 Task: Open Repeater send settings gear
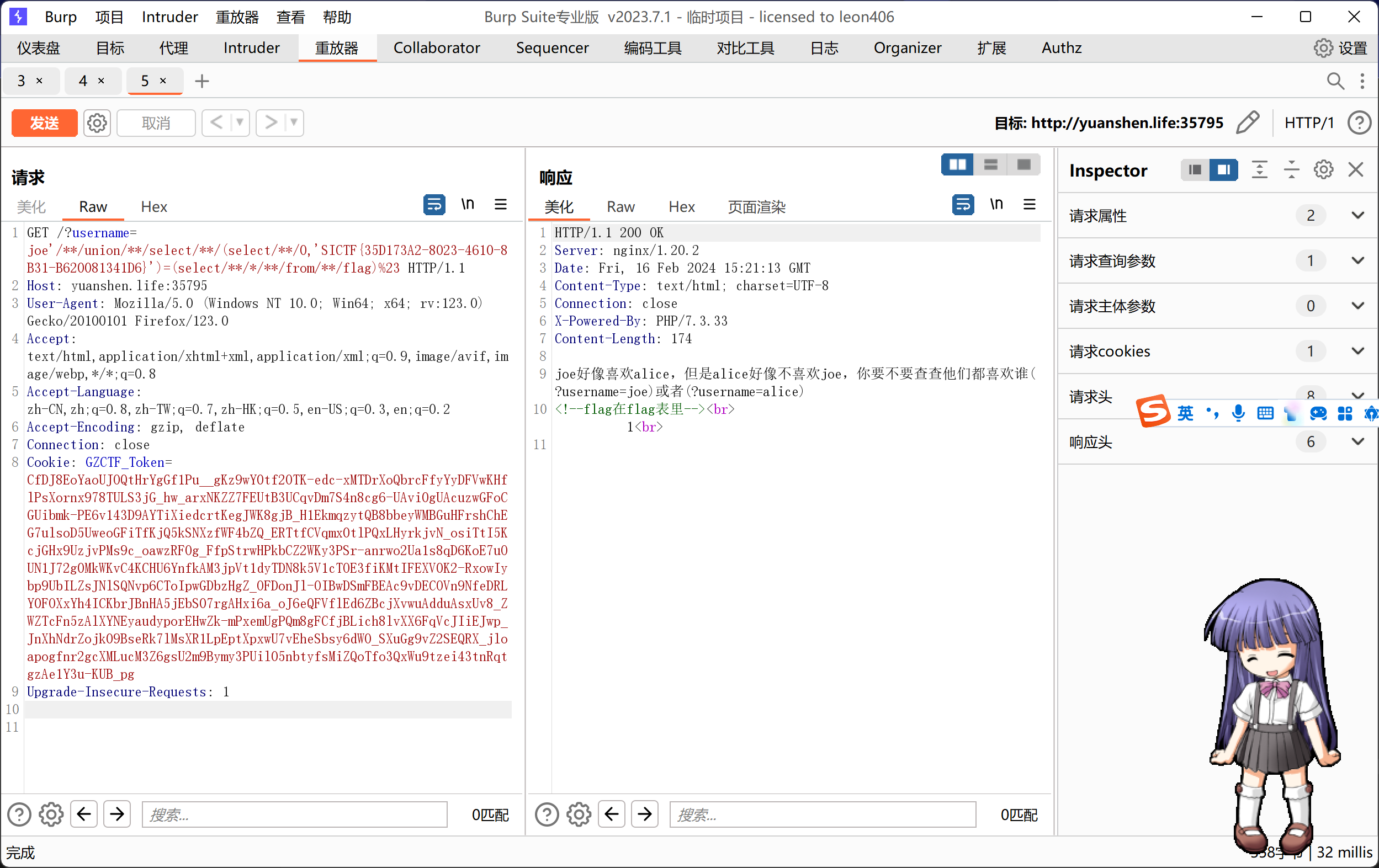(x=97, y=123)
